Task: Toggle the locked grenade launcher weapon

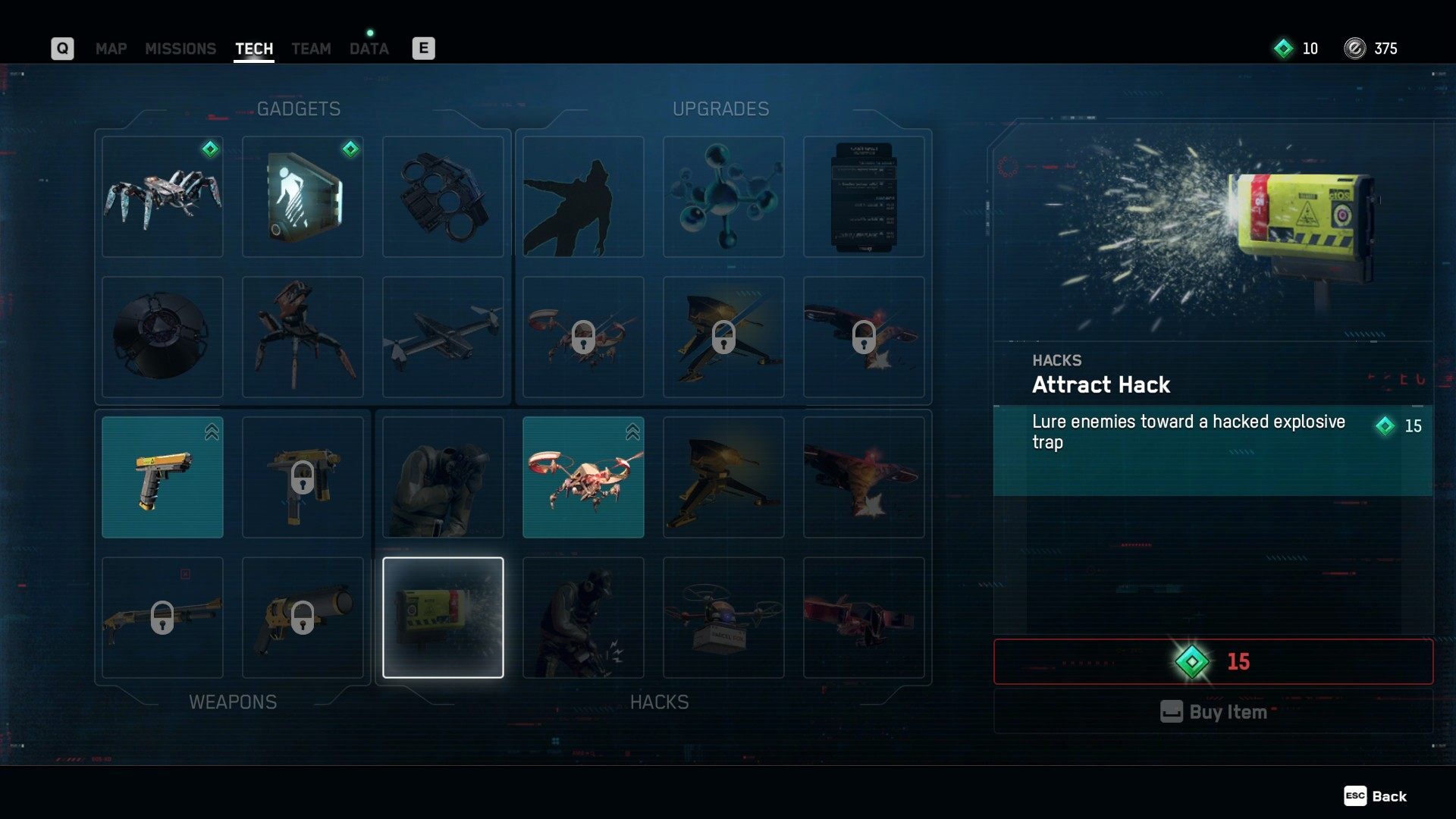Action: tap(302, 616)
